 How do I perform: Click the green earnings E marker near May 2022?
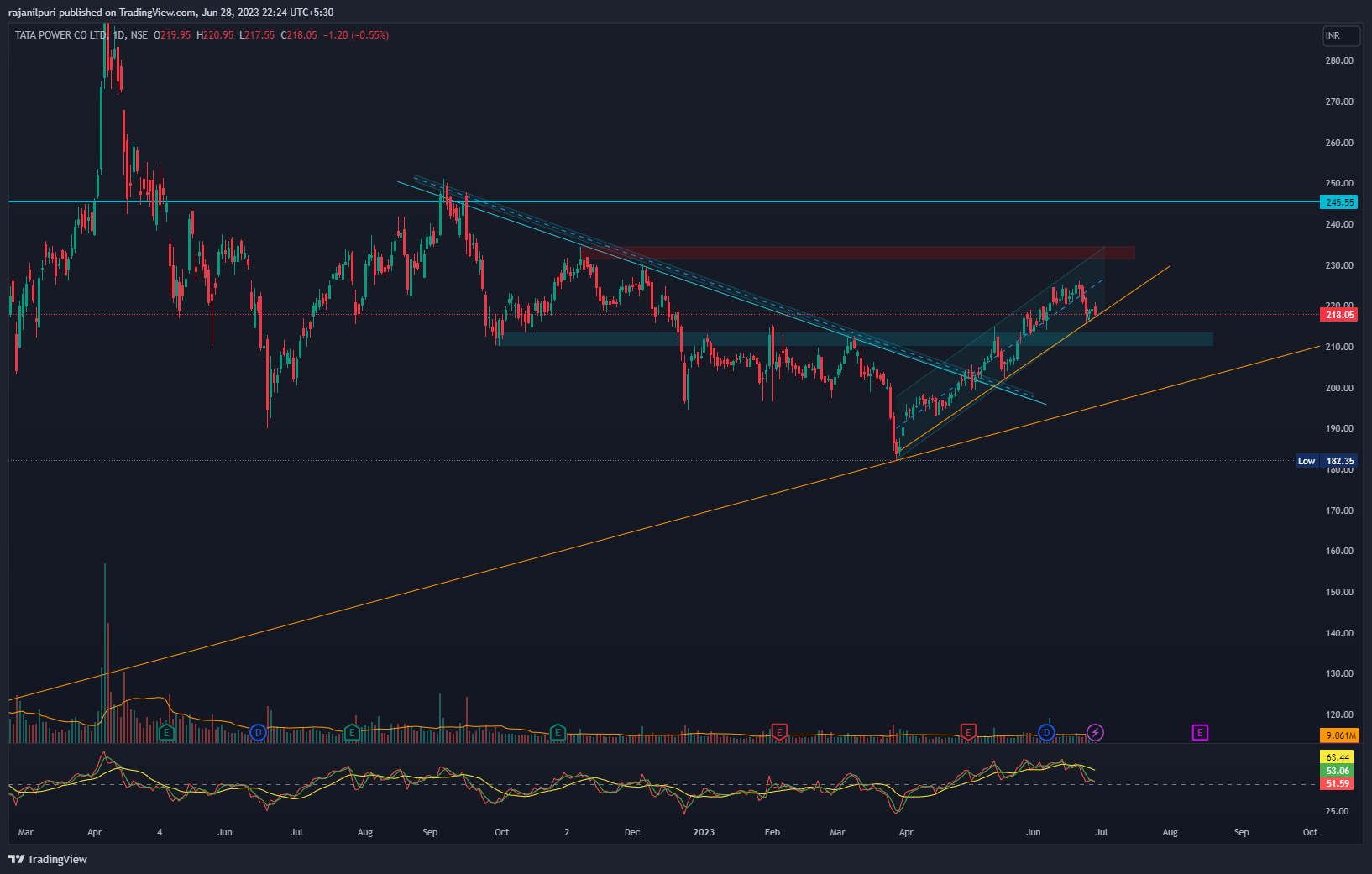click(x=166, y=733)
